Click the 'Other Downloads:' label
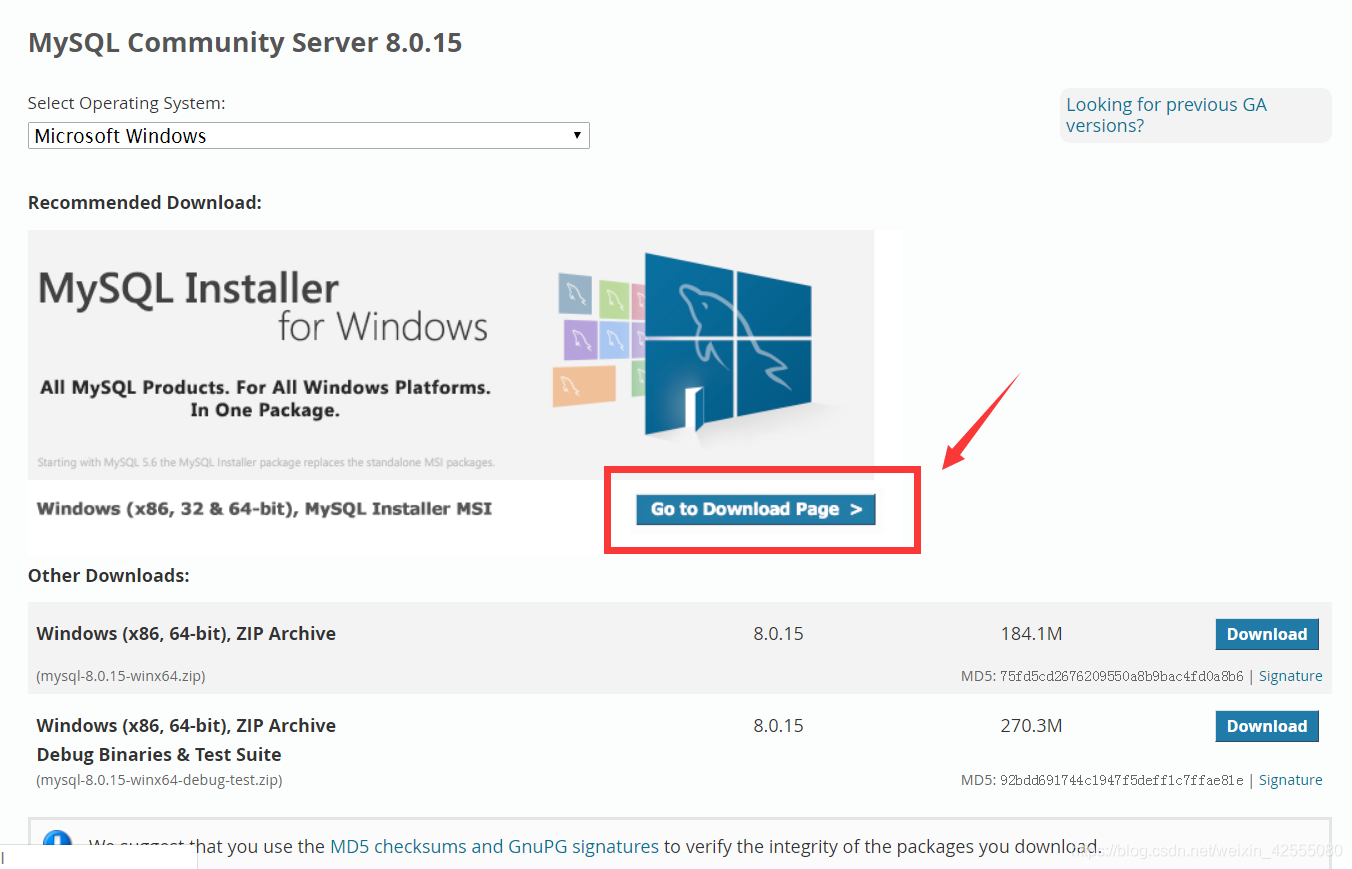1352x869 pixels. [108, 576]
